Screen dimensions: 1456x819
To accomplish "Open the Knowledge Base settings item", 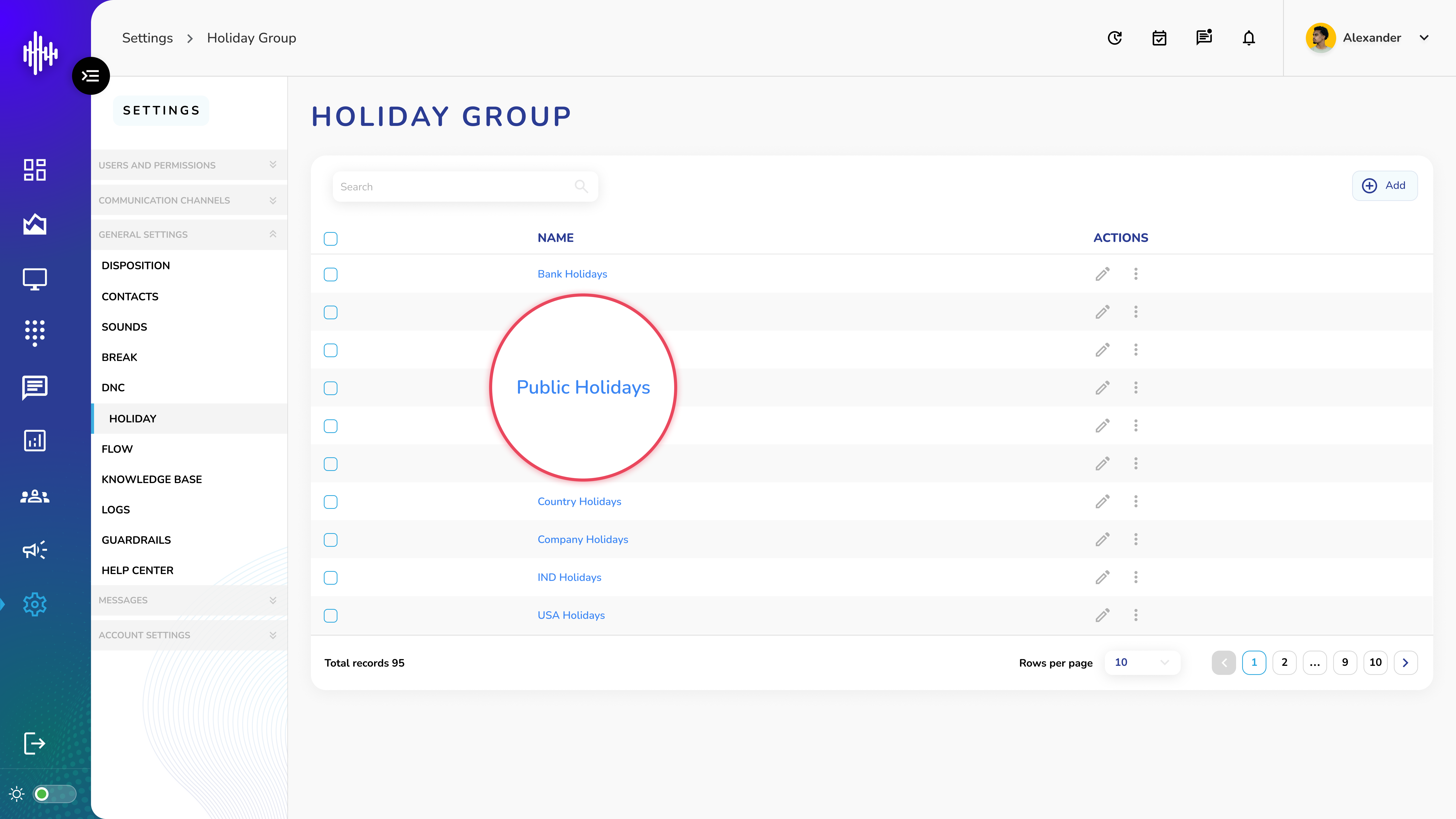I will click(x=151, y=479).
